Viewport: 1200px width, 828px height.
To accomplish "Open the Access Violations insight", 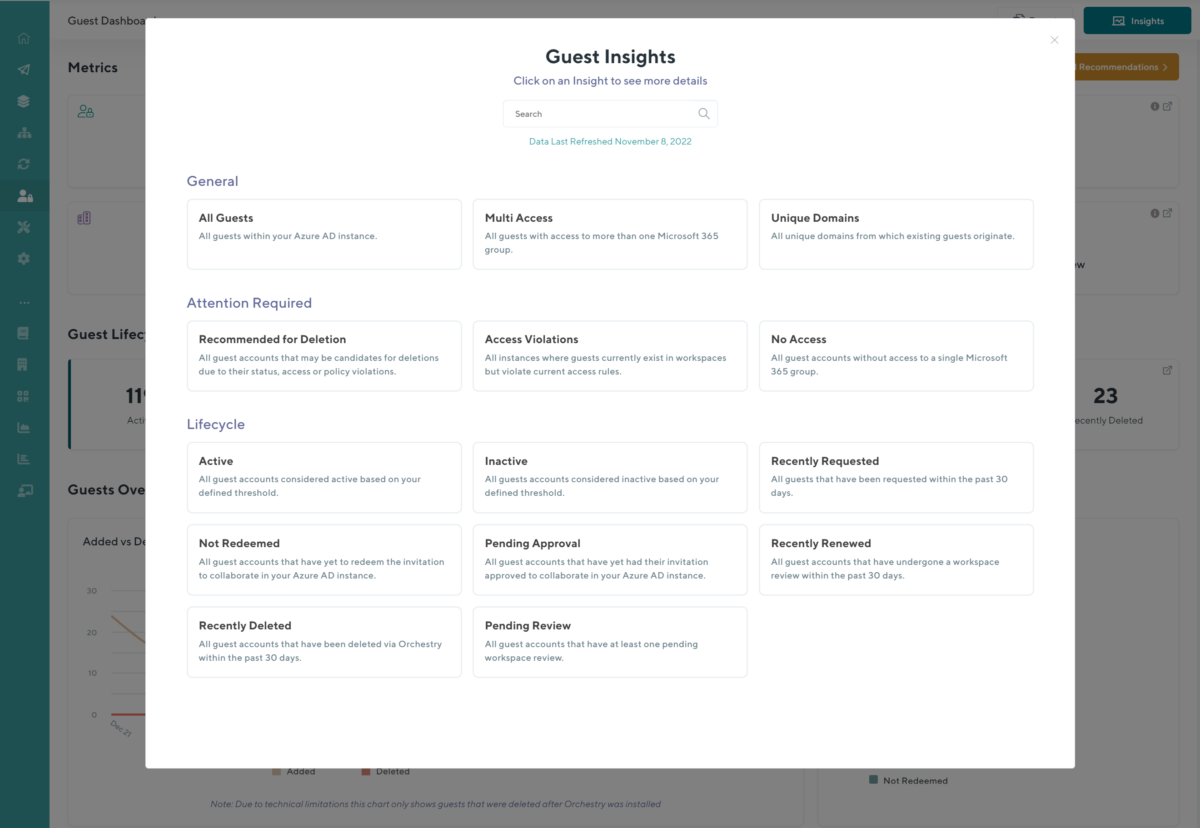I will pos(610,356).
